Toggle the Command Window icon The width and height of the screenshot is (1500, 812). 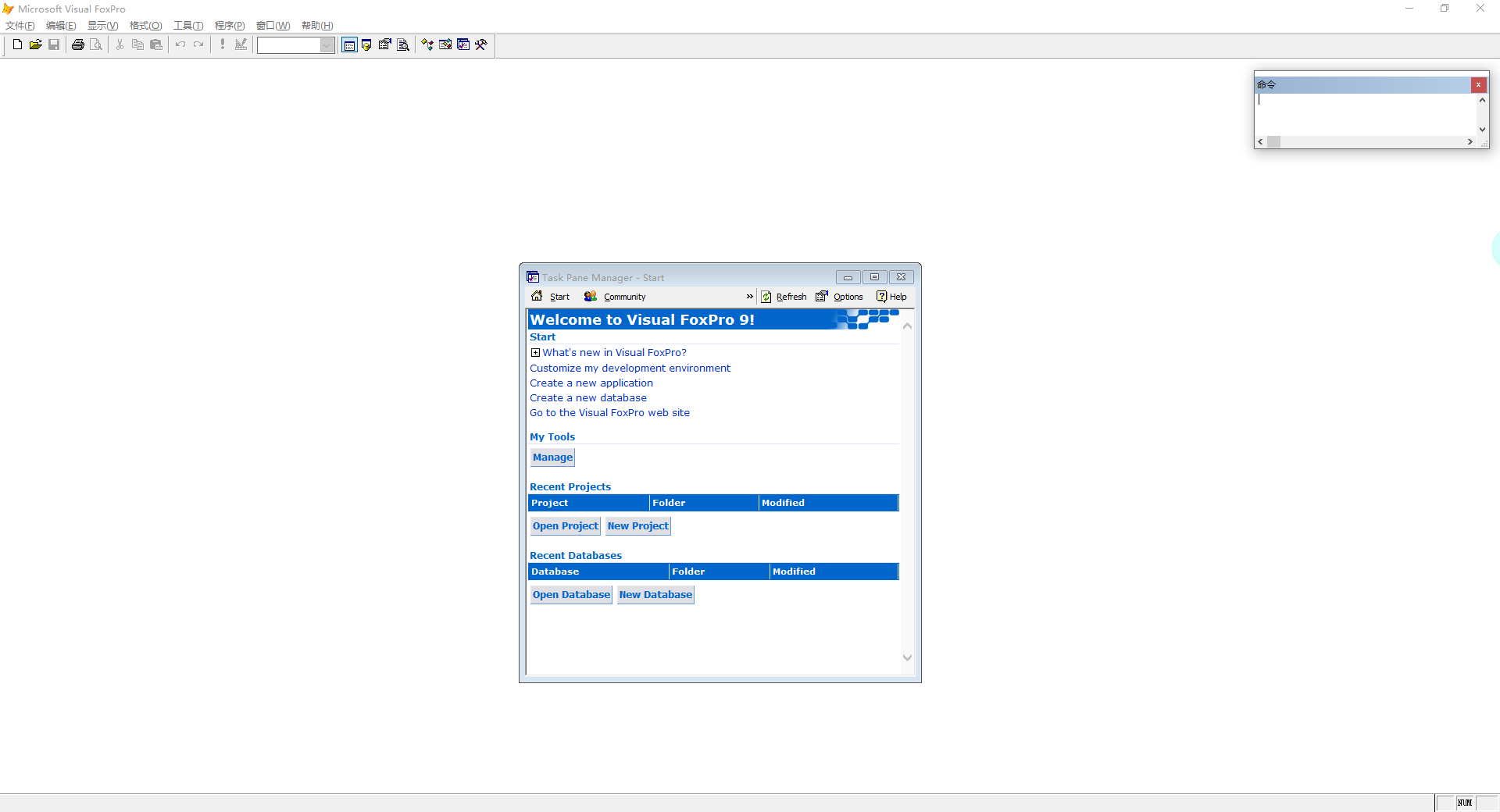click(x=348, y=45)
